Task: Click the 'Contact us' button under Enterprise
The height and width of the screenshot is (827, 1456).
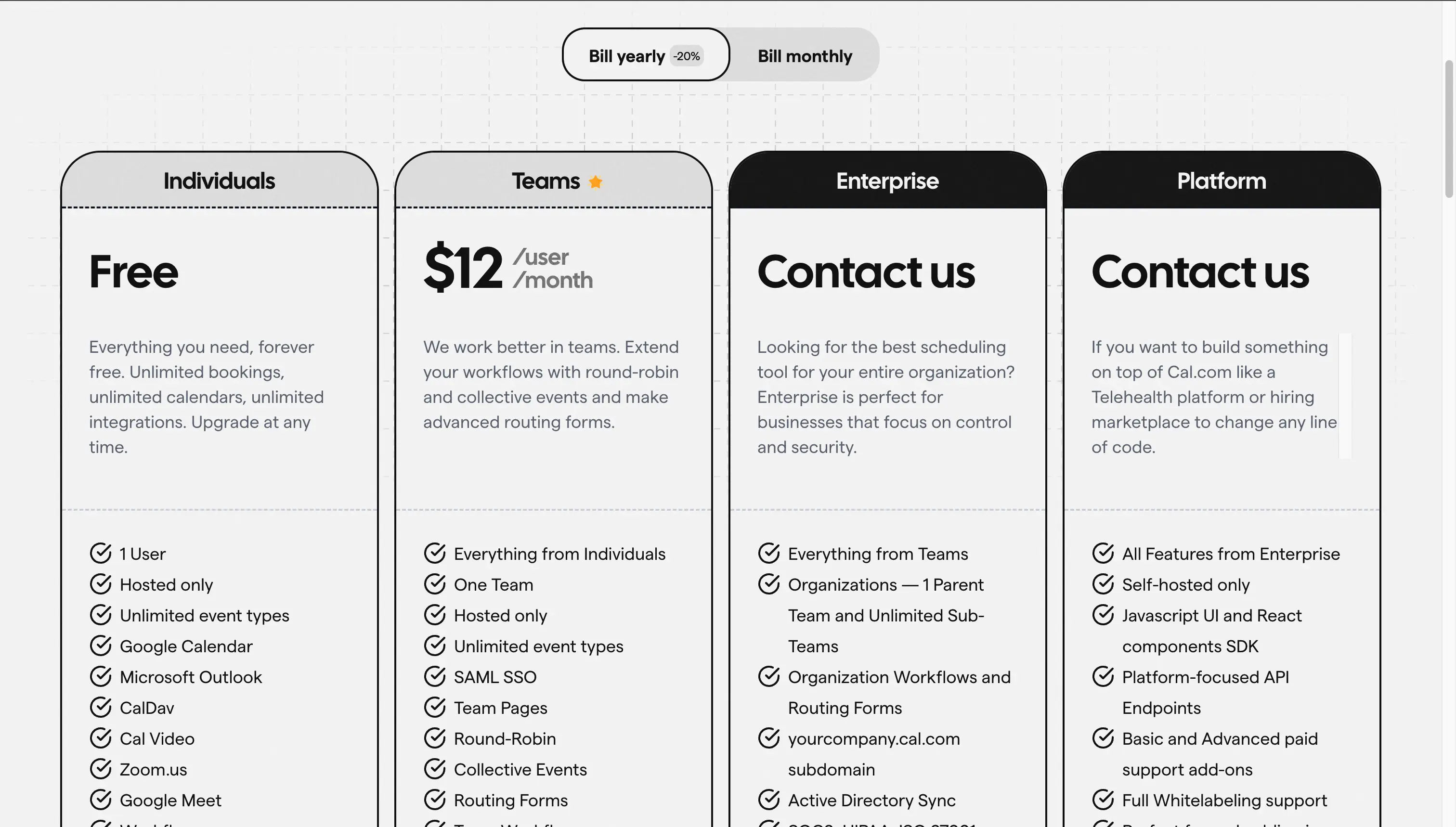Action: 865,271
